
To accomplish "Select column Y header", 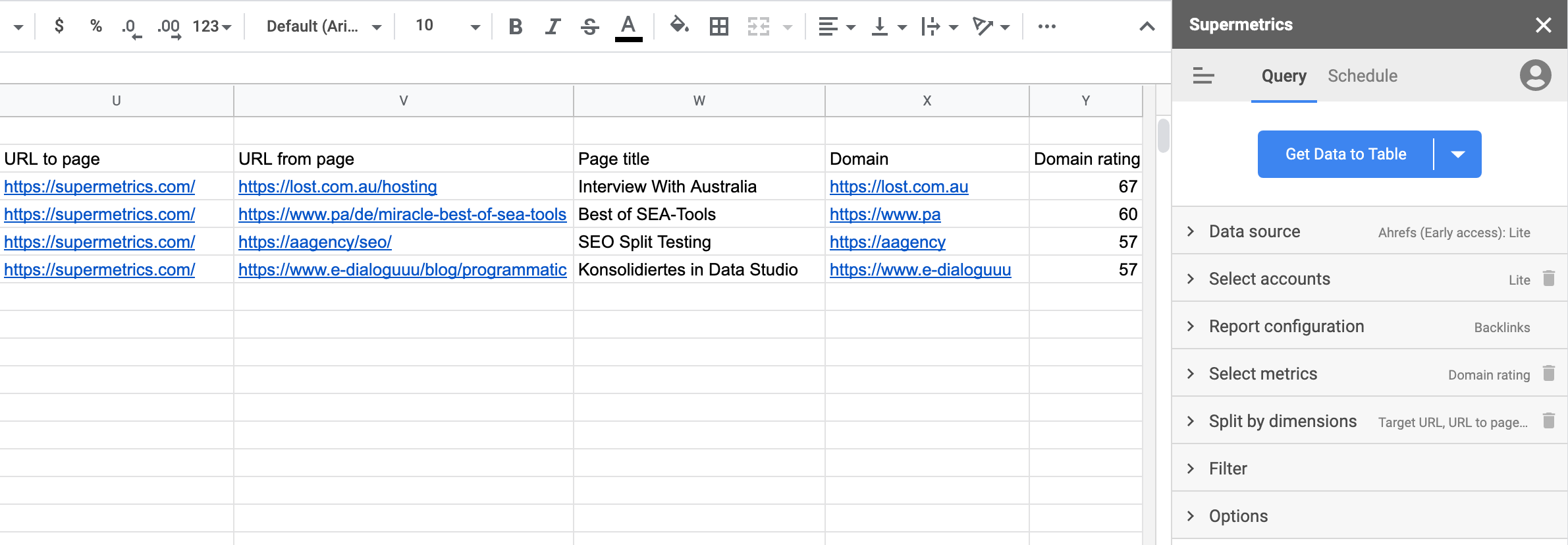I will click(1086, 101).
